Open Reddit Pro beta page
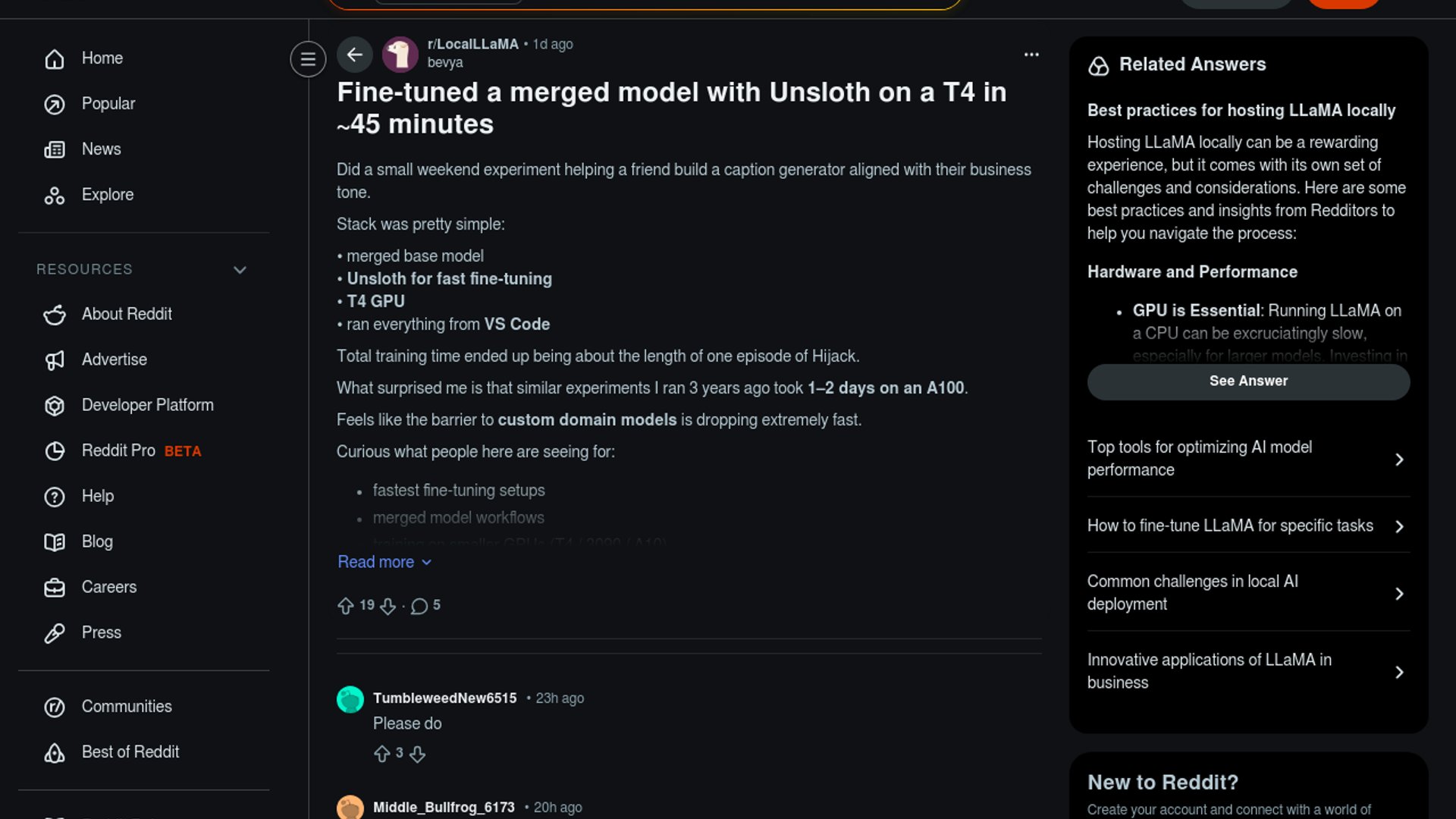The width and height of the screenshot is (1456, 819). point(118,451)
